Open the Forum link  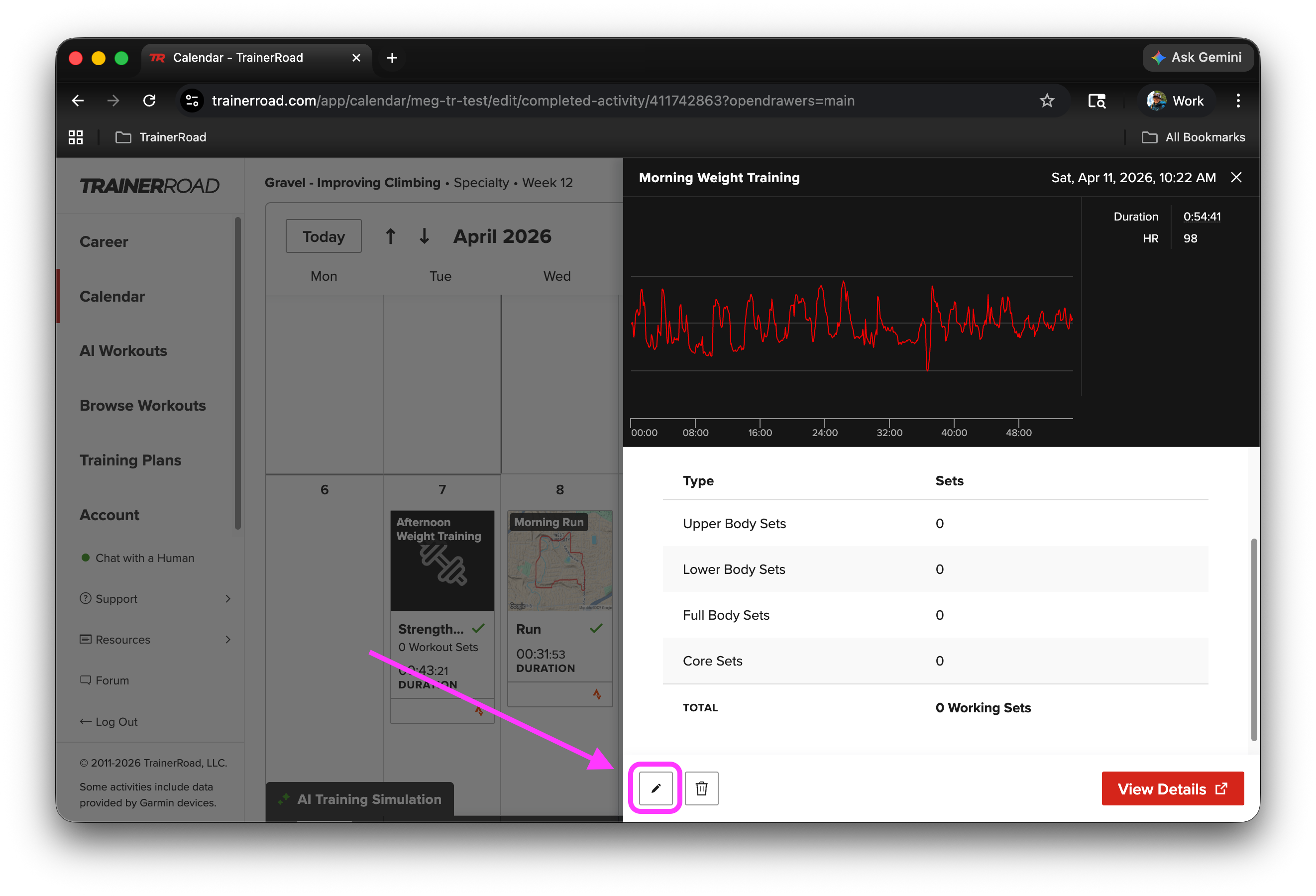[x=105, y=680]
